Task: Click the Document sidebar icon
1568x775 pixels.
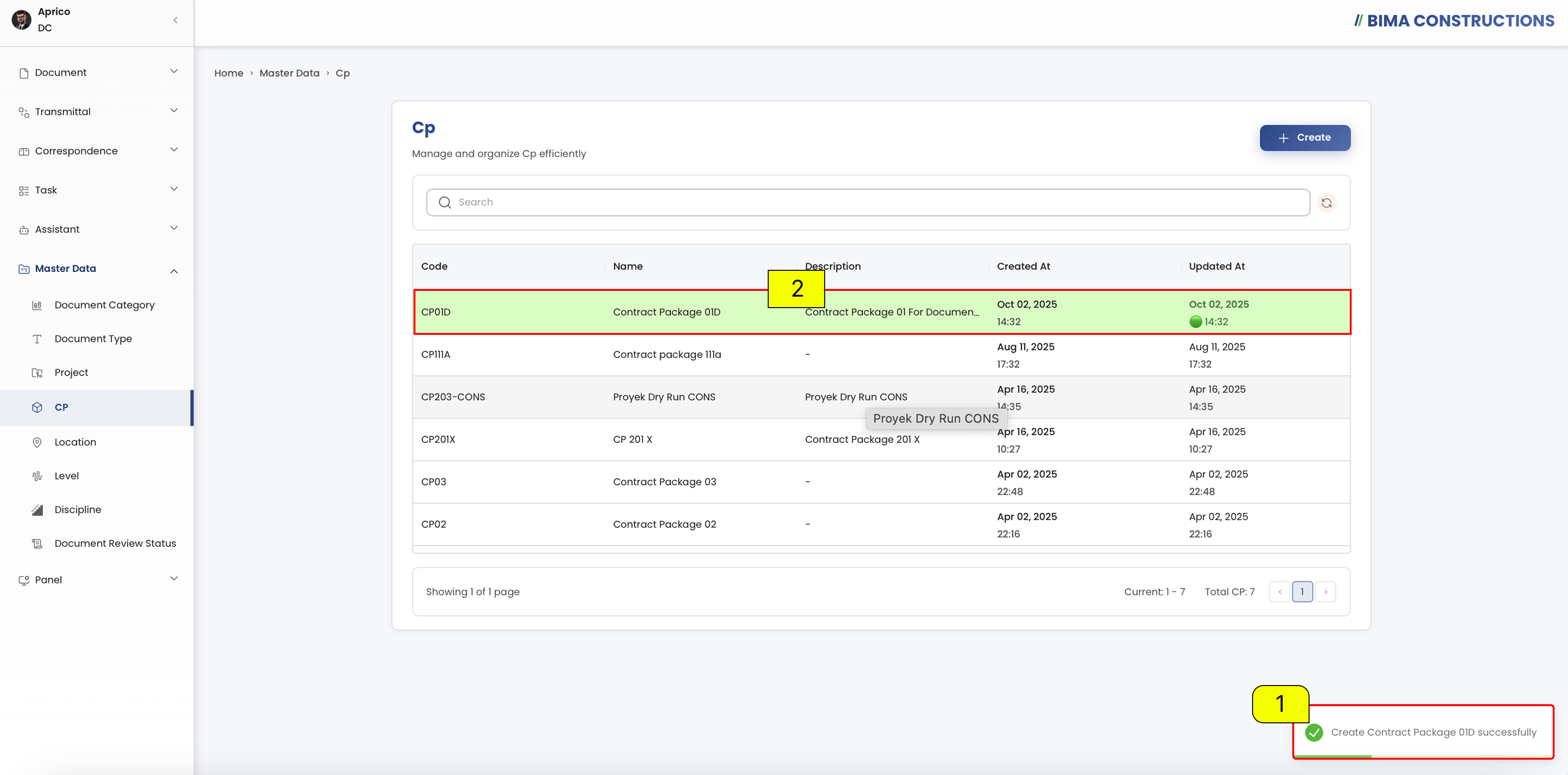Action: tap(24, 73)
